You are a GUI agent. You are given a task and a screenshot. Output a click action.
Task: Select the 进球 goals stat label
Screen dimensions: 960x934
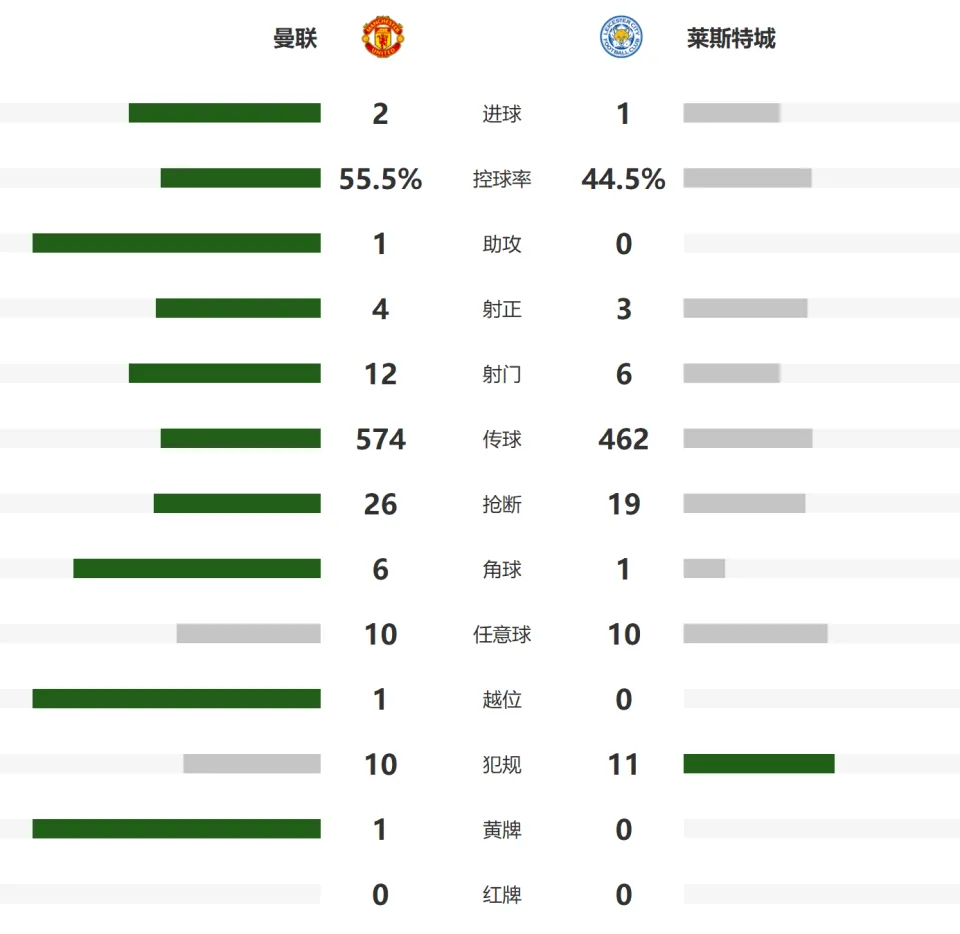point(501,114)
